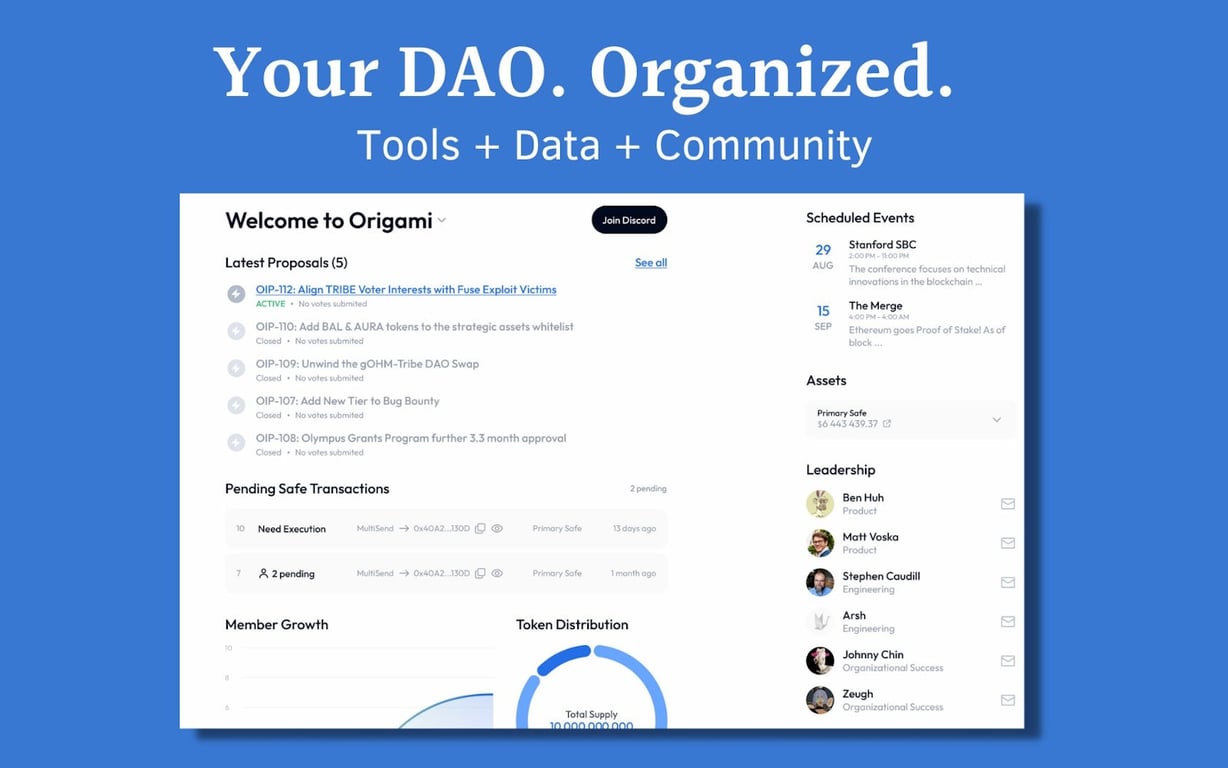Click the person icon in 2 pending row

[263, 574]
